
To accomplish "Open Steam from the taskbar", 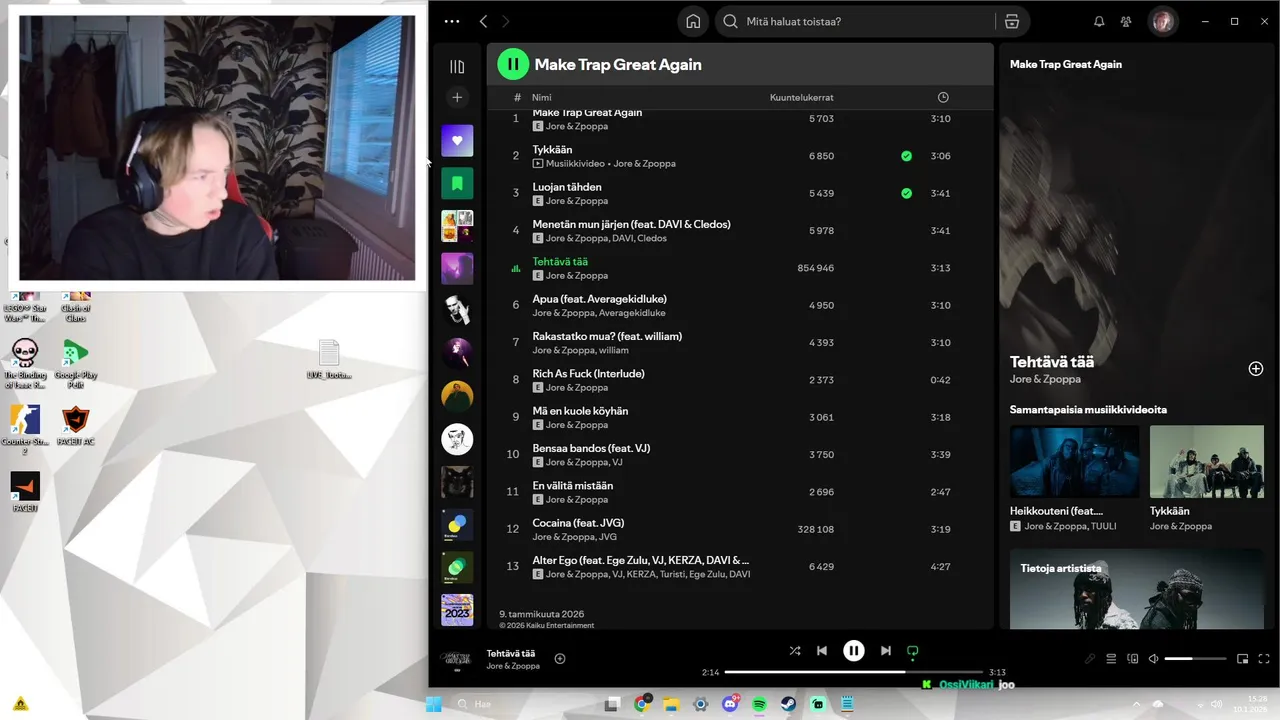I will point(789,704).
